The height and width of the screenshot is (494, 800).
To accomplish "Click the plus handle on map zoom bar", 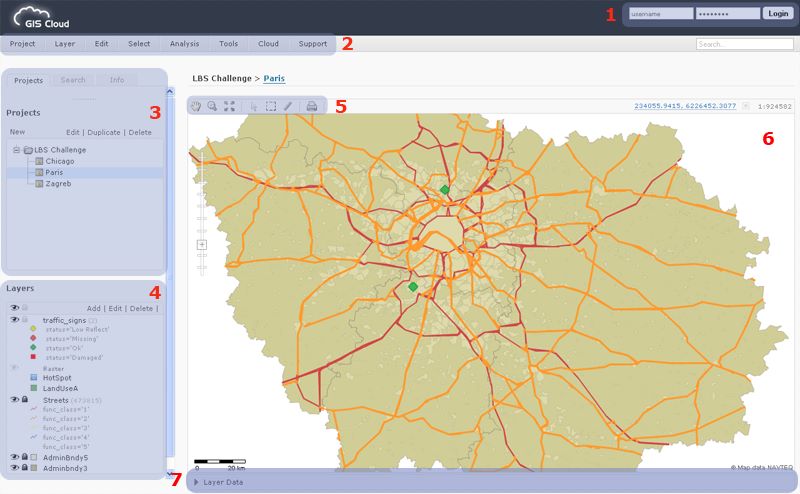I will (x=202, y=244).
